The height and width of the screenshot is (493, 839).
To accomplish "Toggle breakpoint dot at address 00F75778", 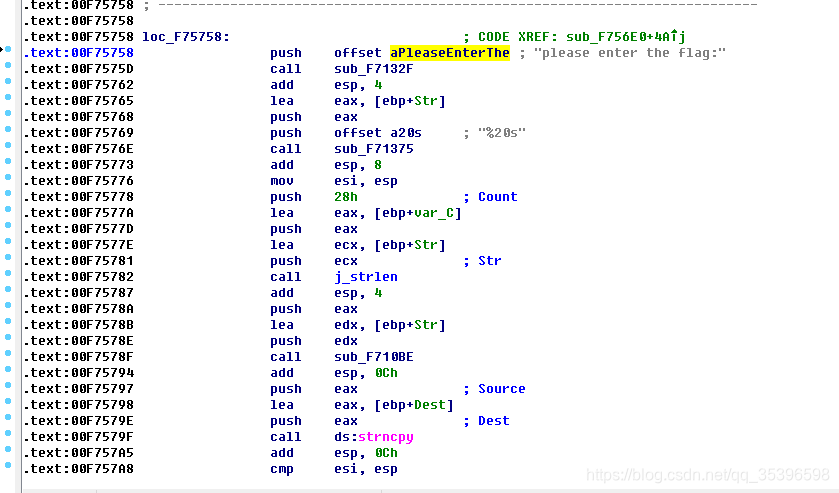I will coord(8,193).
